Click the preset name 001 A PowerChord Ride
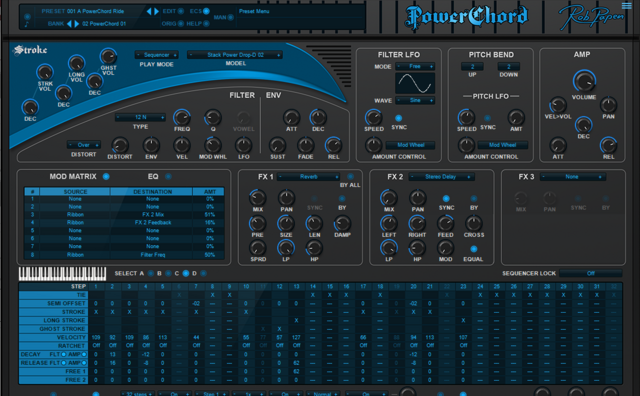Image resolution: width=640 pixels, height=396 pixels. point(95,11)
